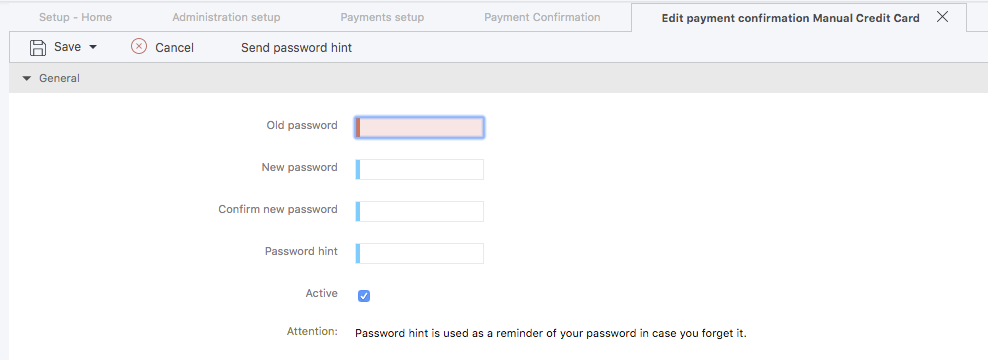Uncheck the Active checkbox

coord(364,296)
